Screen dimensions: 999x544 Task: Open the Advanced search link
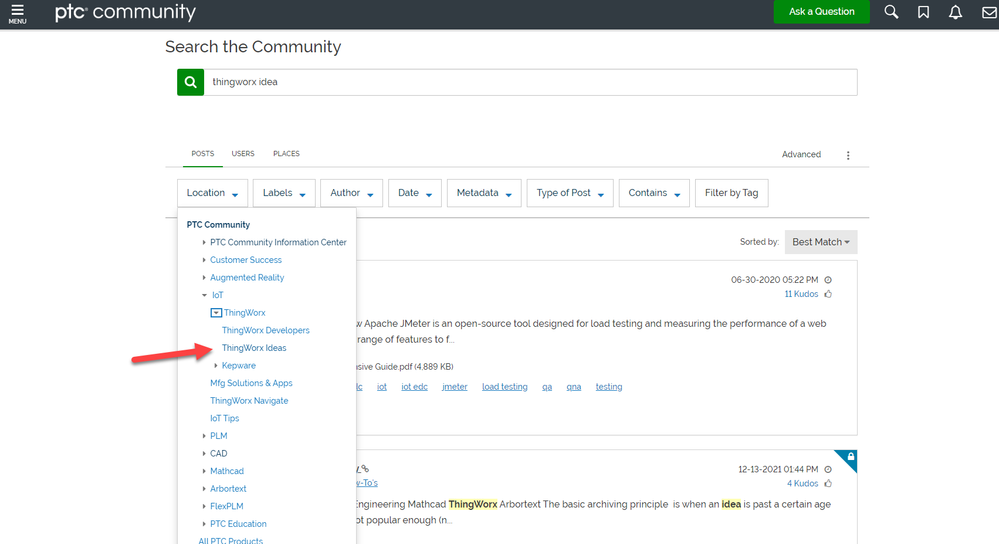pos(801,154)
